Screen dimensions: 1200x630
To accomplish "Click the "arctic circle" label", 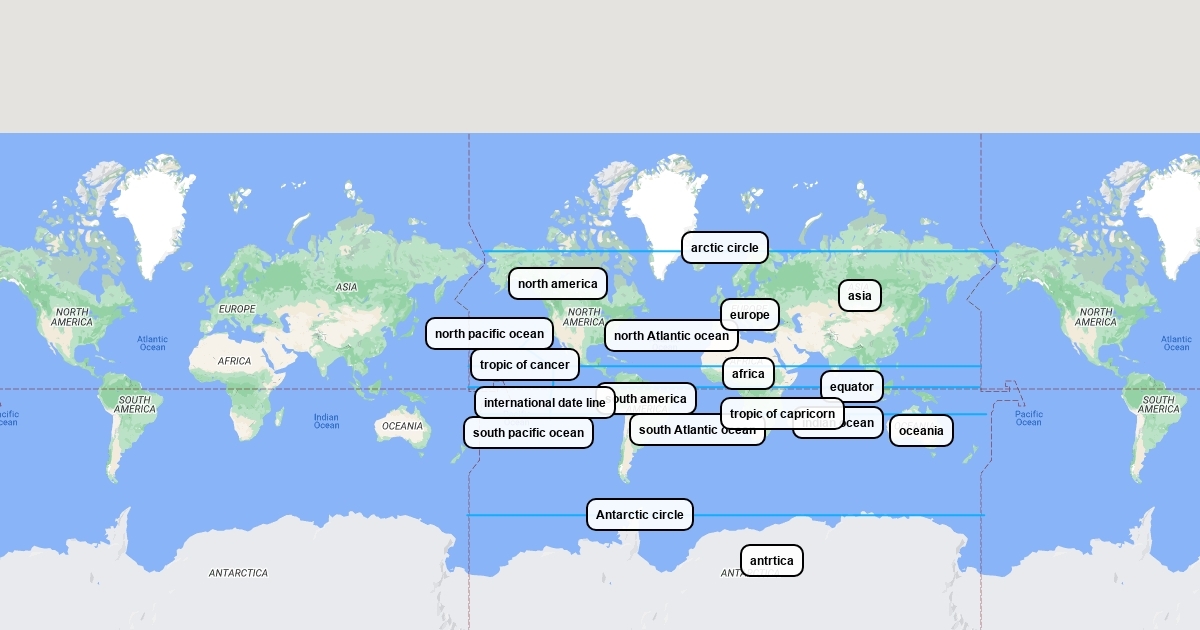I will (724, 248).
